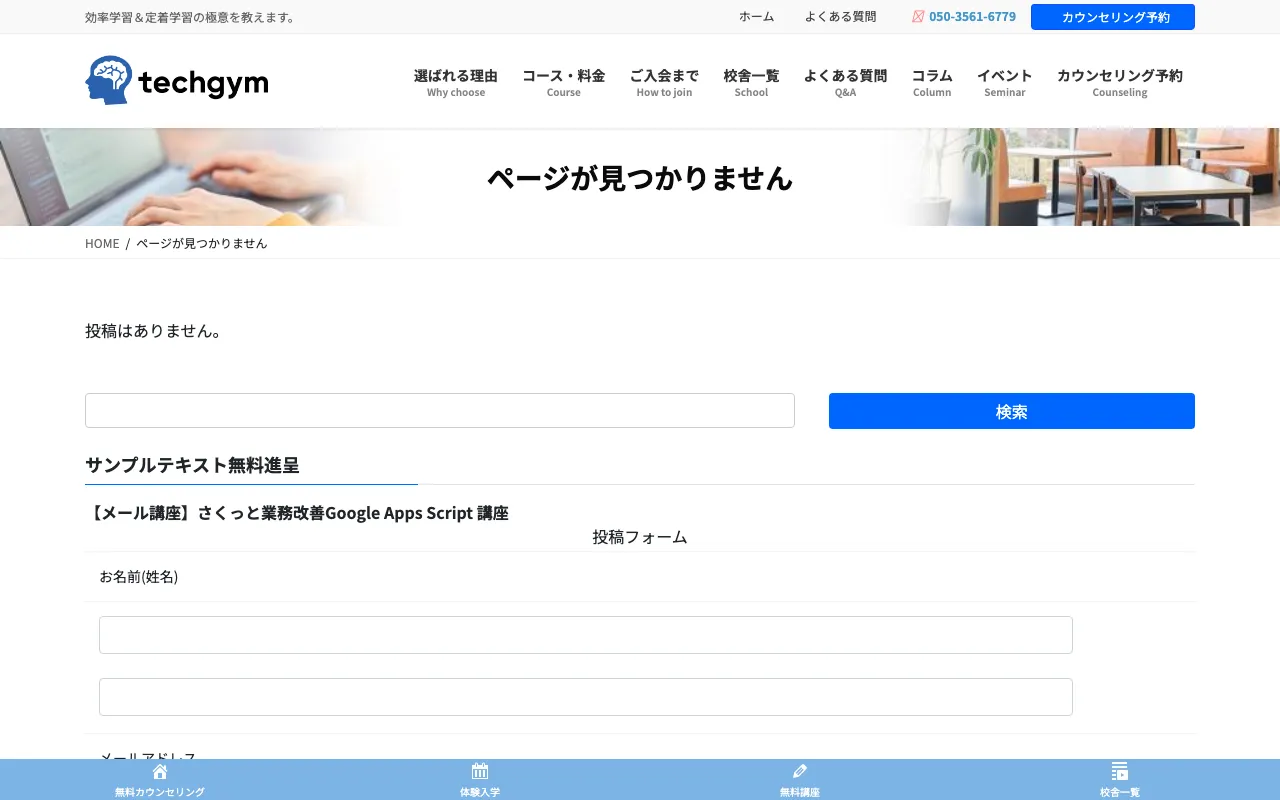Select the home icon for 無料カウンセリング
The width and height of the screenshot is (1280, 800).
click(159, 771)
